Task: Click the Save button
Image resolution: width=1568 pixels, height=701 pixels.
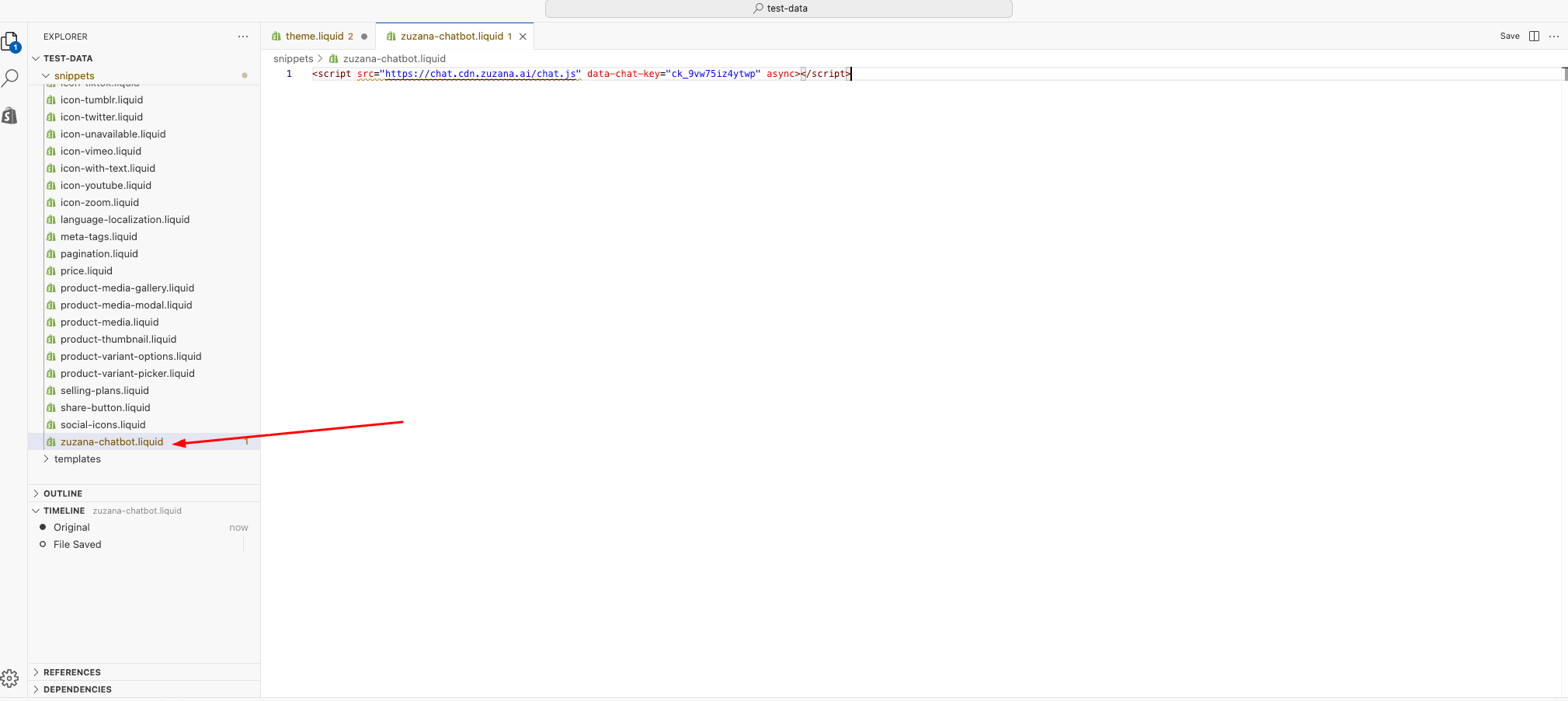Action: click(1510, 37)
